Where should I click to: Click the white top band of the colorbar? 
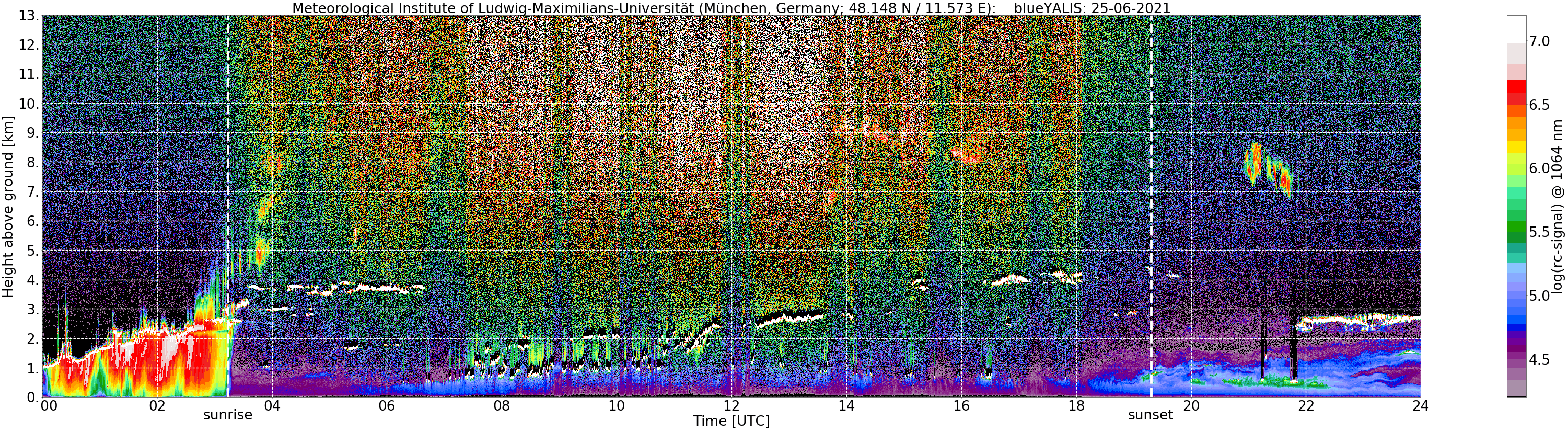[x=1516, y=29]
